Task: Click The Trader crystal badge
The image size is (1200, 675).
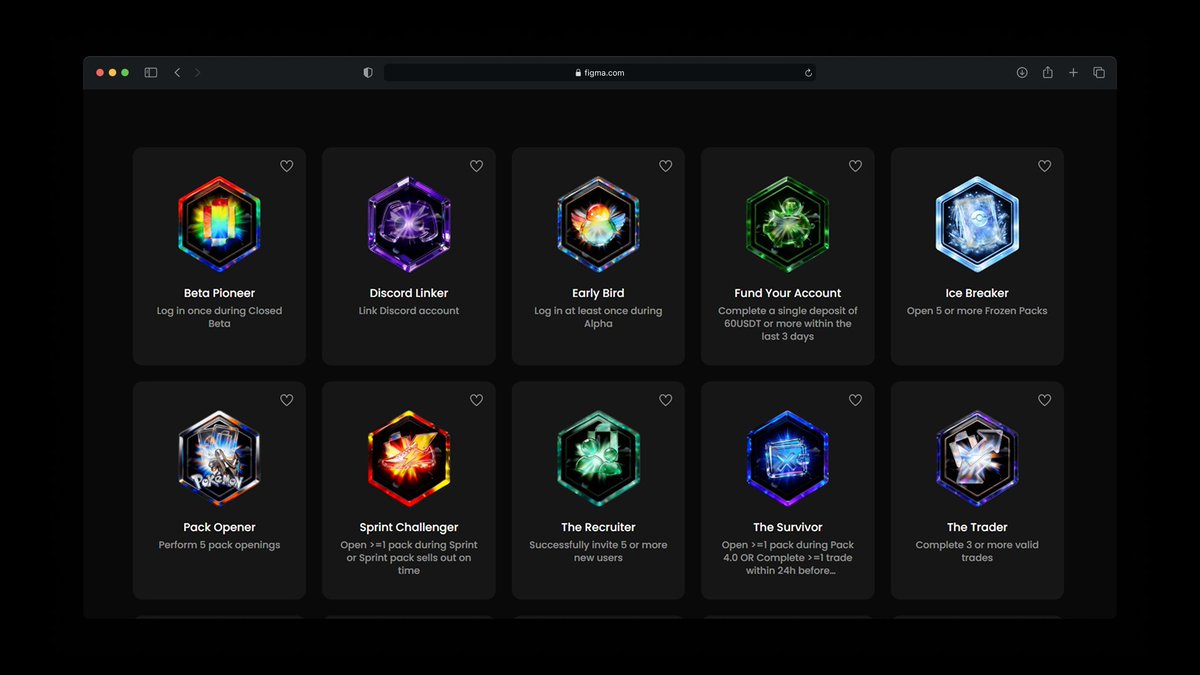Action: pyautogui.click(x=977, y=458)
